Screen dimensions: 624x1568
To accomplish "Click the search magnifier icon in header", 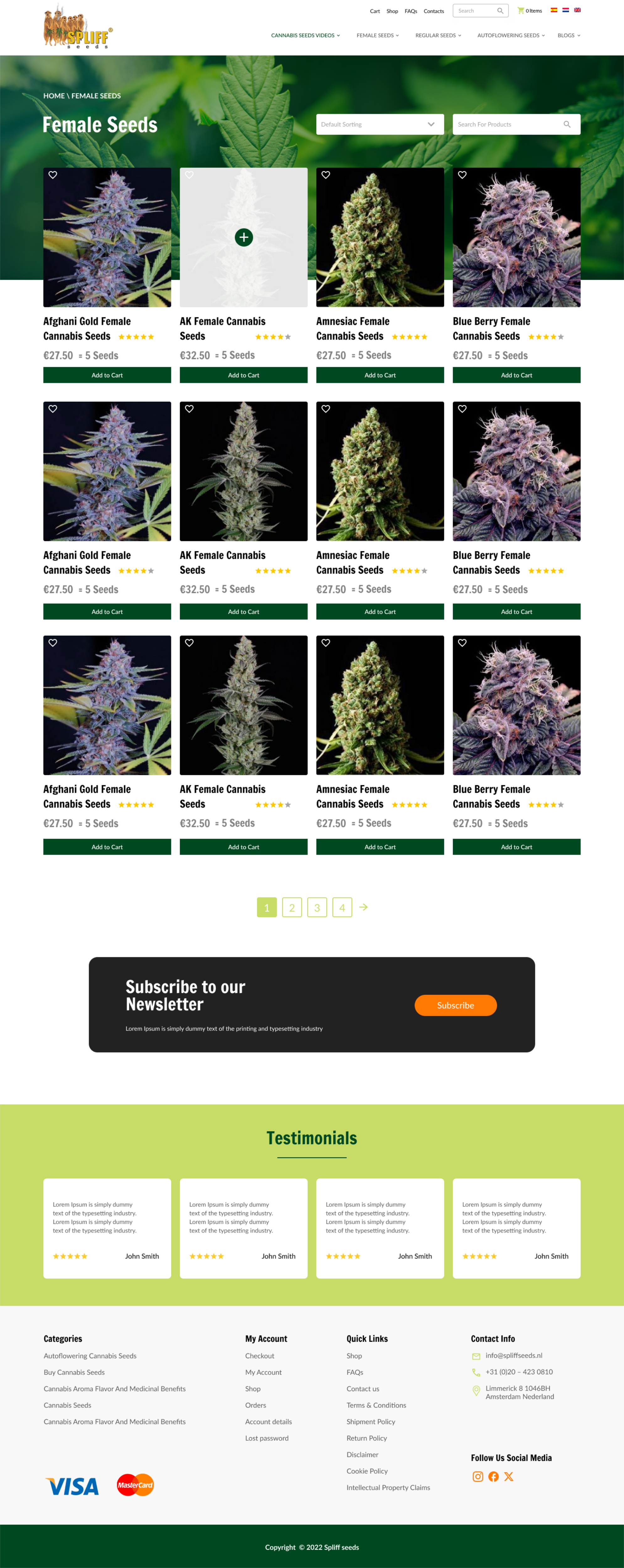I will pyautogui.click(x=500, y=10).
